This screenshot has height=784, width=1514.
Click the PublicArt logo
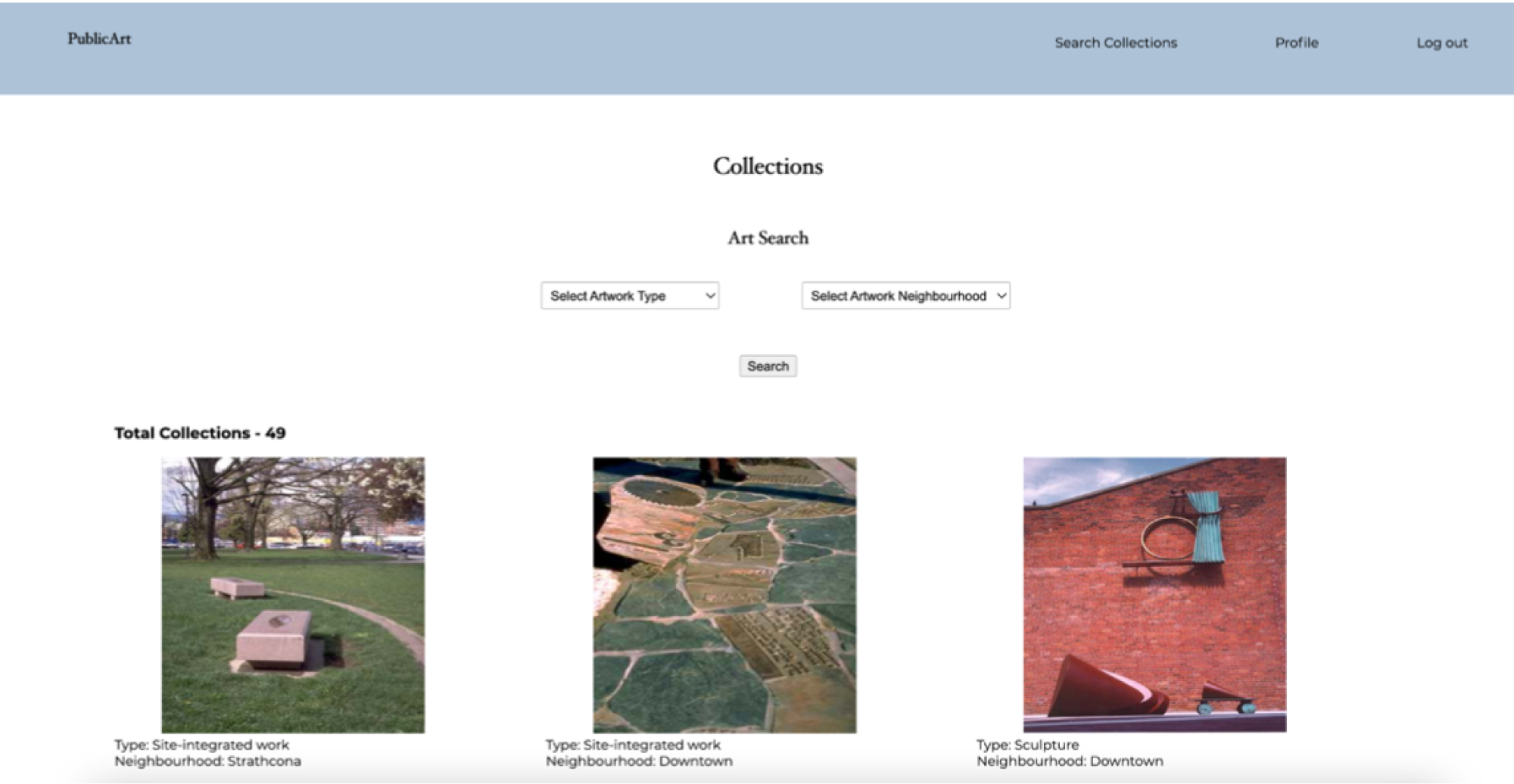click(x=99, y=39)
